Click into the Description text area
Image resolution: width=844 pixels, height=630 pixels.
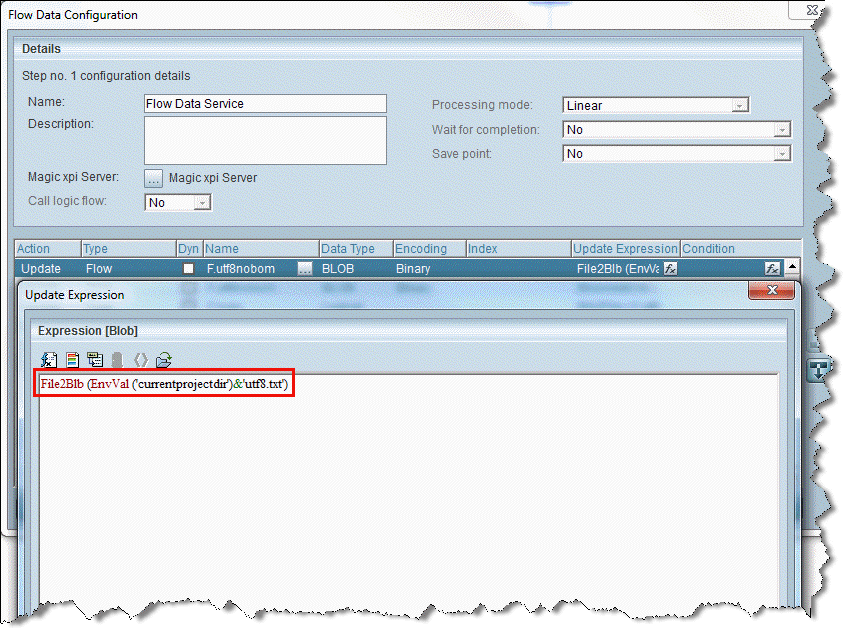(265, 140)
